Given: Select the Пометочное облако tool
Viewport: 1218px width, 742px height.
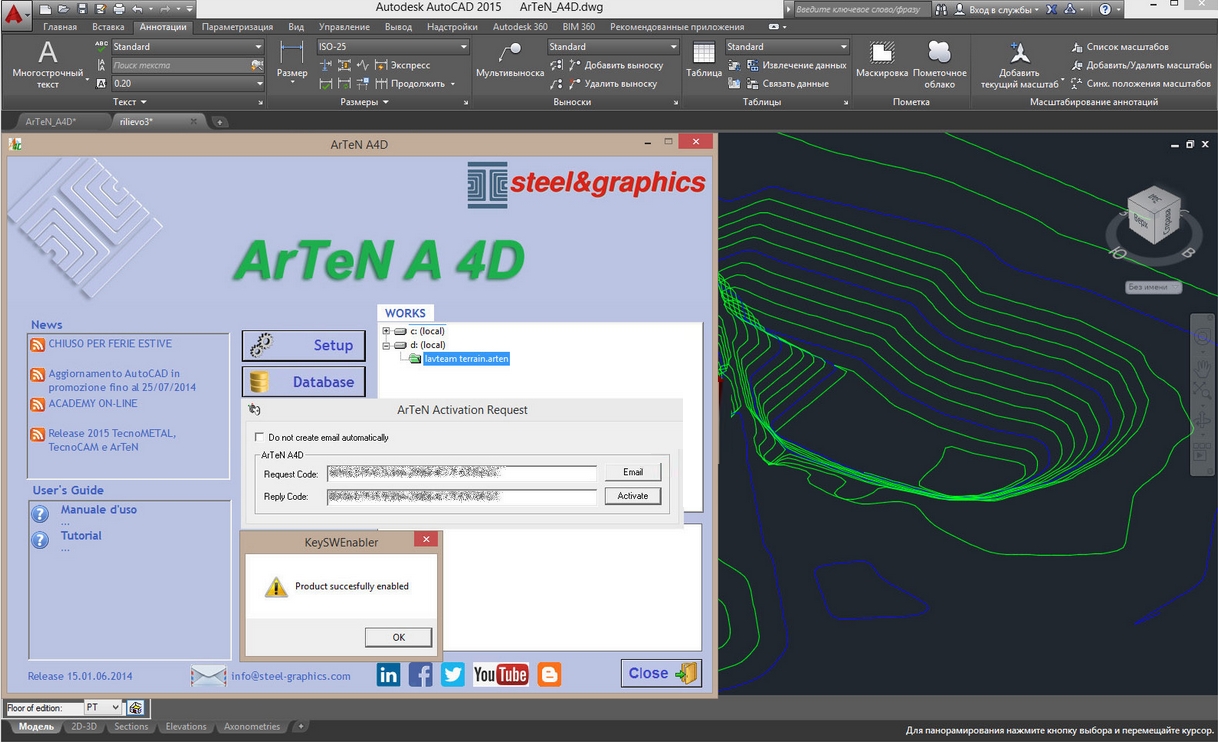Looking at the screenshot, I should pos(939,65).
